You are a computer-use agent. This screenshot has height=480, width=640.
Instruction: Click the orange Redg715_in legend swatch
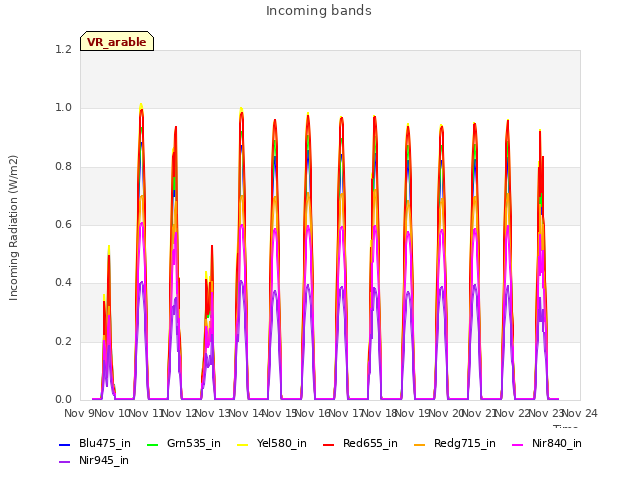point(420,444)
